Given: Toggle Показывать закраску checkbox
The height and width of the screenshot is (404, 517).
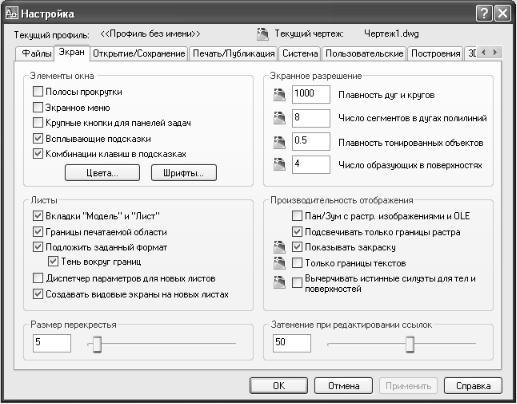Looking at the screenshot, I should click(297, 247).
